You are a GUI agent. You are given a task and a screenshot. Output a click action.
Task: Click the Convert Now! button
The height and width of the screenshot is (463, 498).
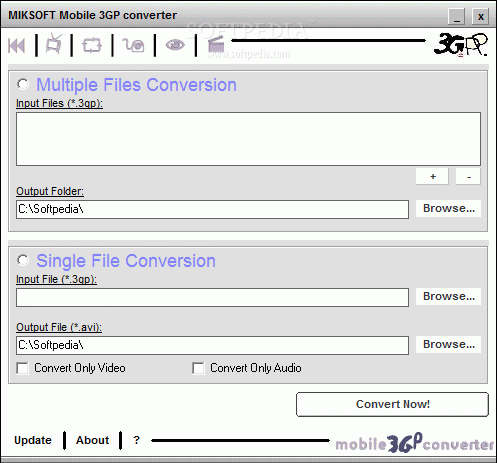tap(393, 404)
